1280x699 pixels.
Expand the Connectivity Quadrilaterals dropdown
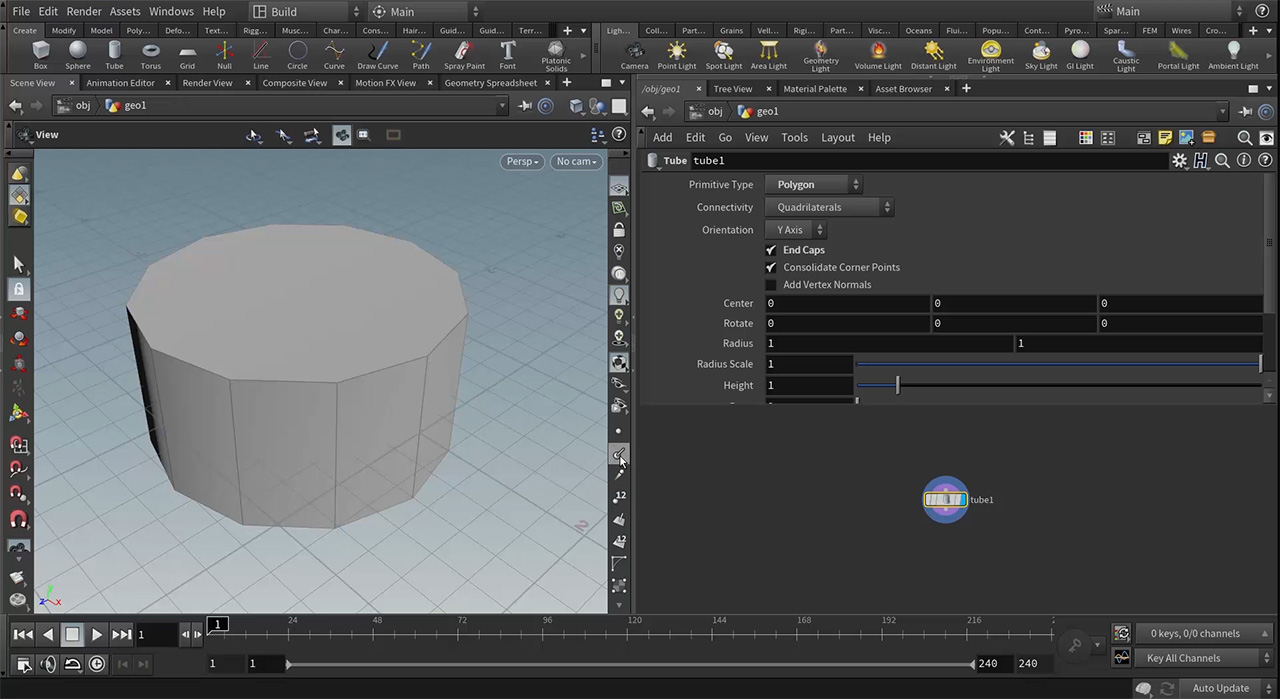pyautogui.click(x=829, y=208)
